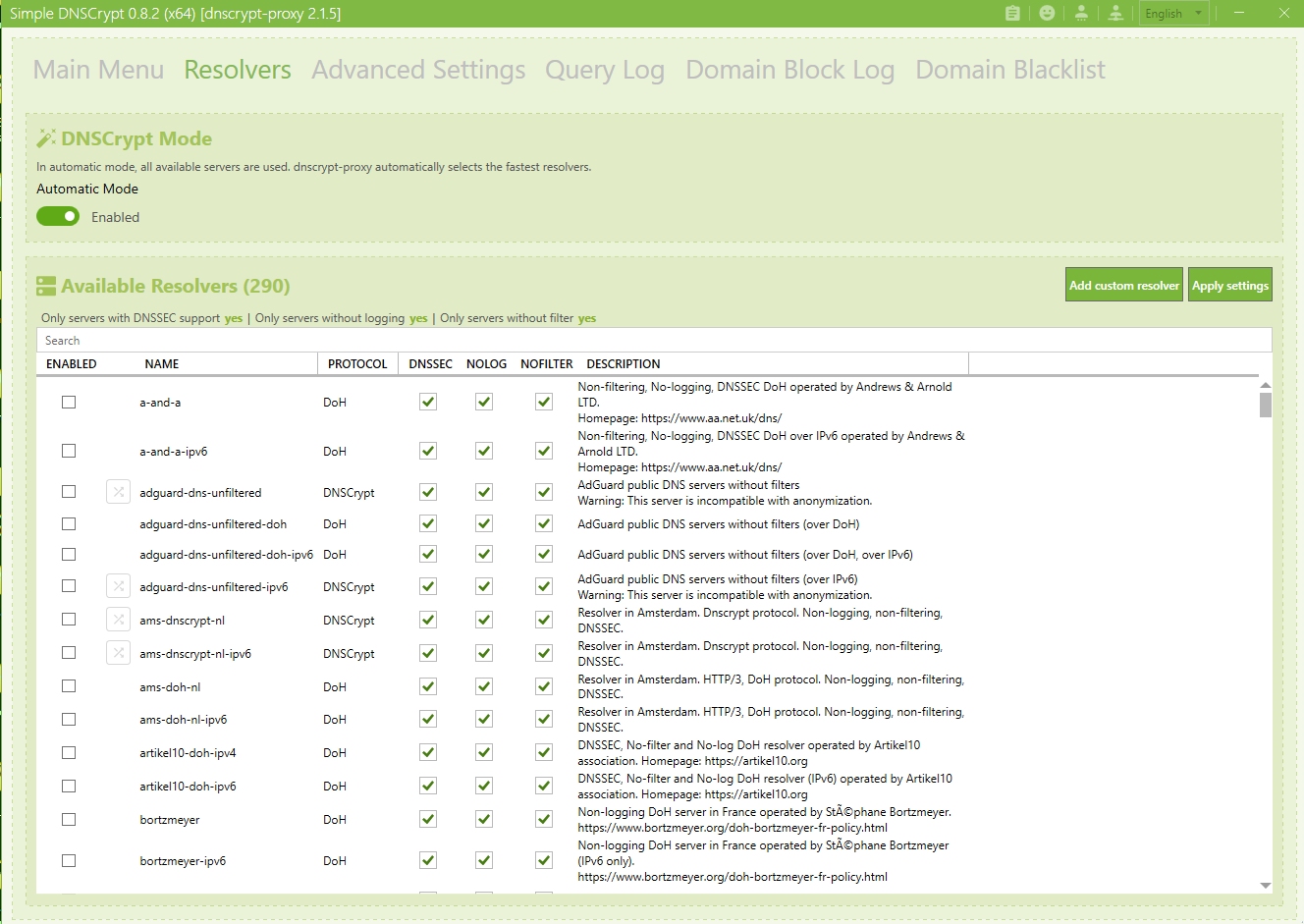Click route icon beside adguard-dns-unfiltered

118,492
